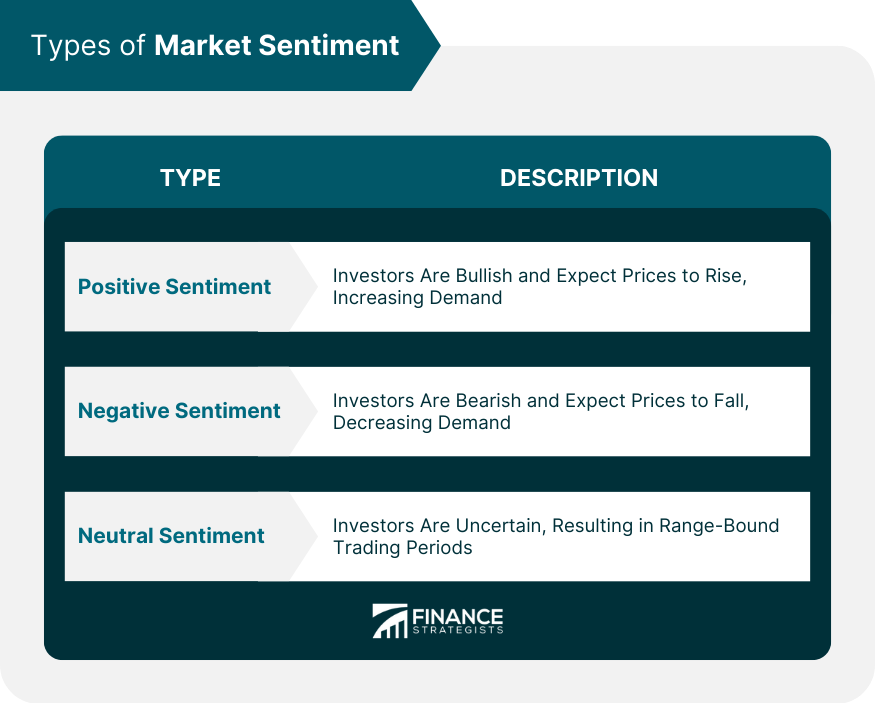875x703 pixels.
Task: Click the word "Bearish" in the description
Action: coord(492,400)
